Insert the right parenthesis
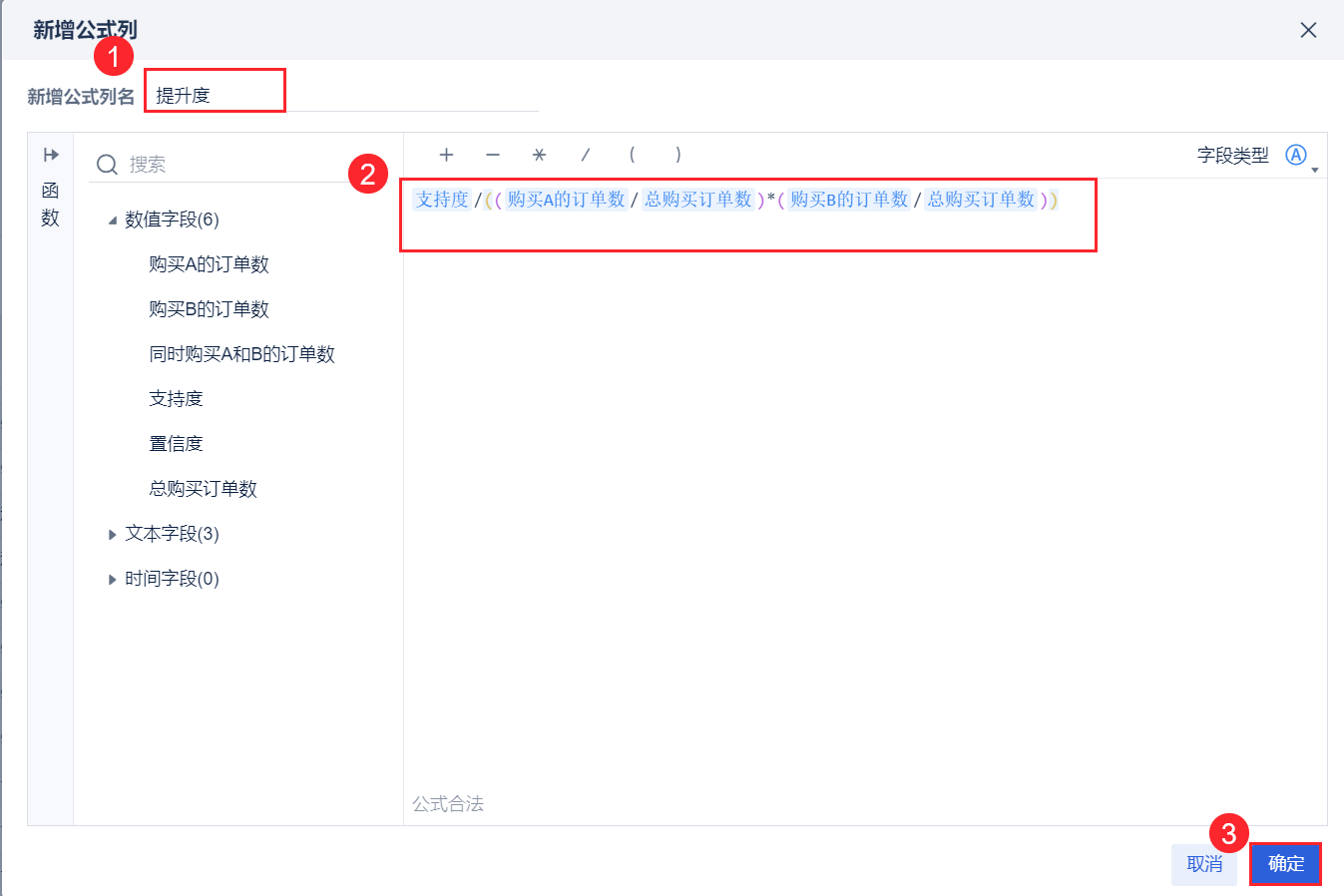This screenshot has width=1344, height=896. click(678, 155)
